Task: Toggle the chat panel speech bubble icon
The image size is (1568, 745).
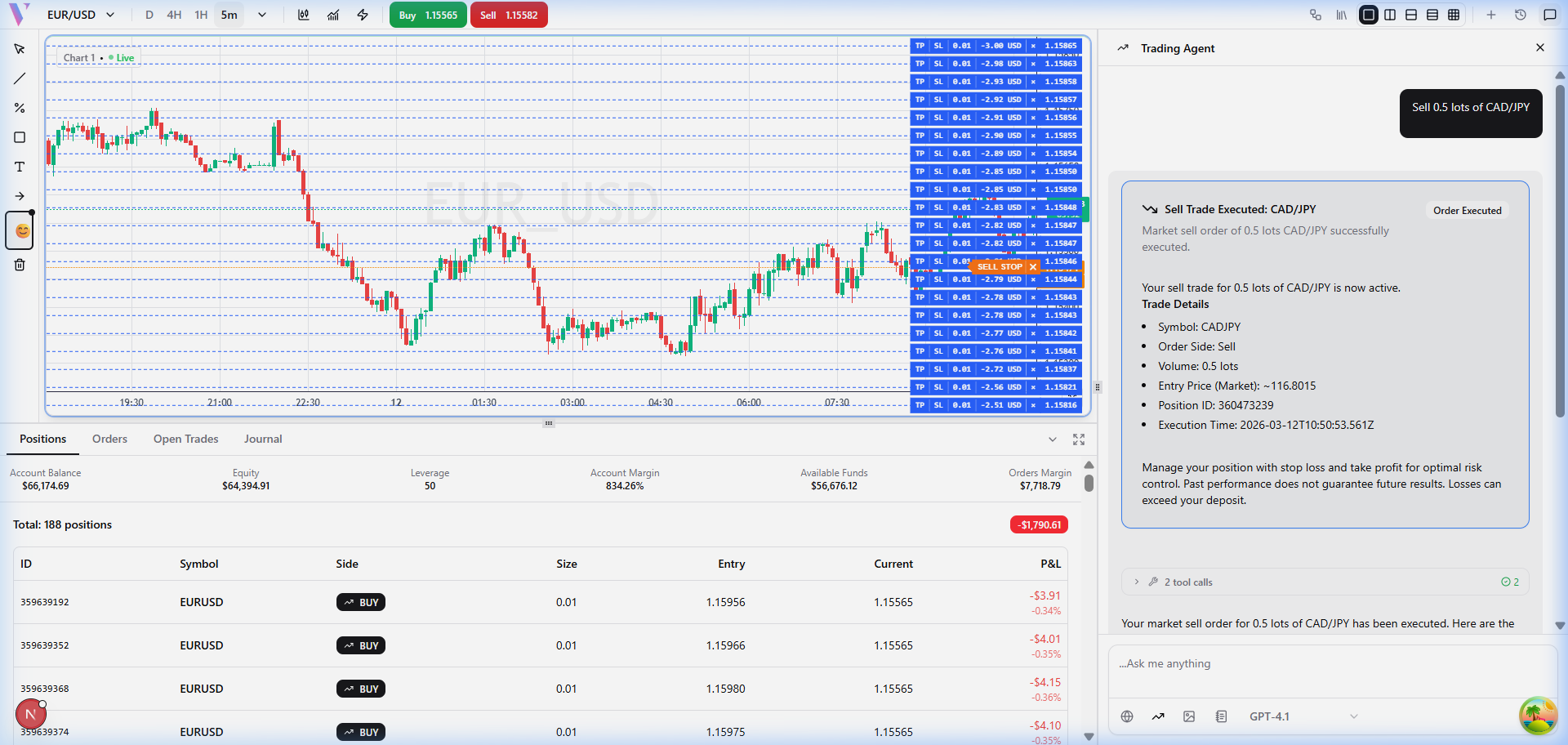Action: pyautogui.click(x=1549, y=15)
